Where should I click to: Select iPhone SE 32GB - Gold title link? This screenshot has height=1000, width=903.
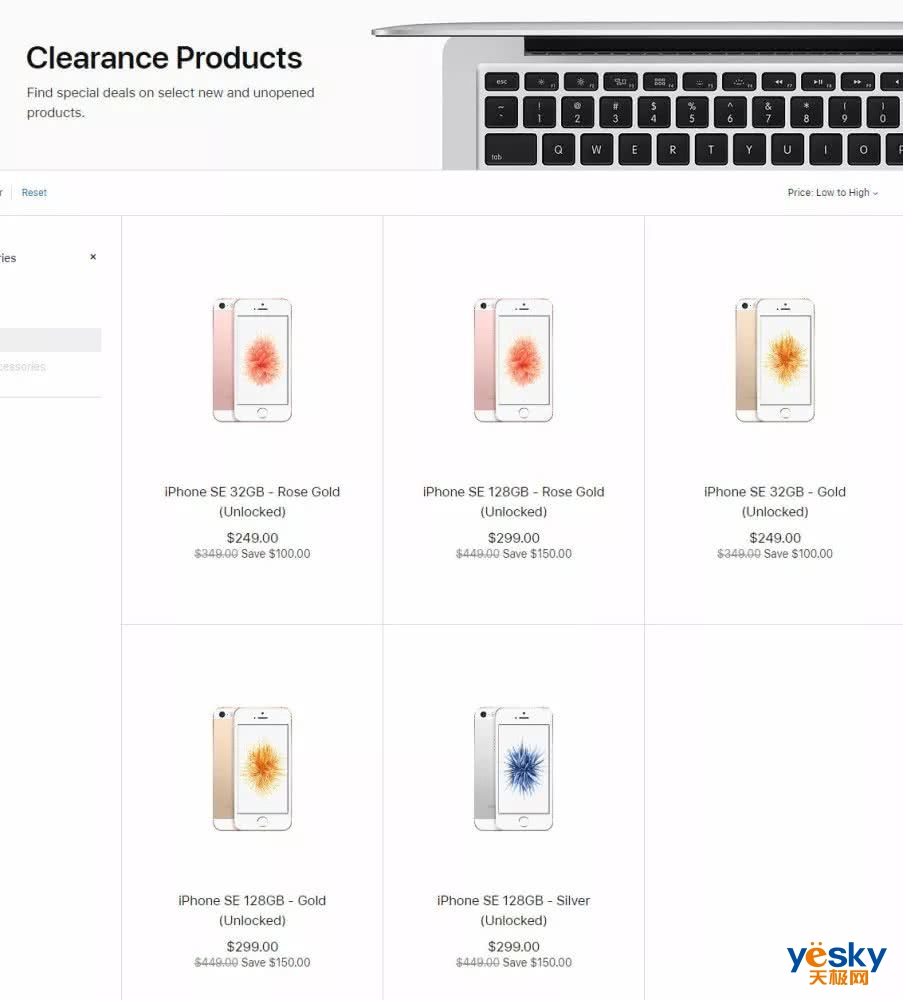tap(775, 502)
